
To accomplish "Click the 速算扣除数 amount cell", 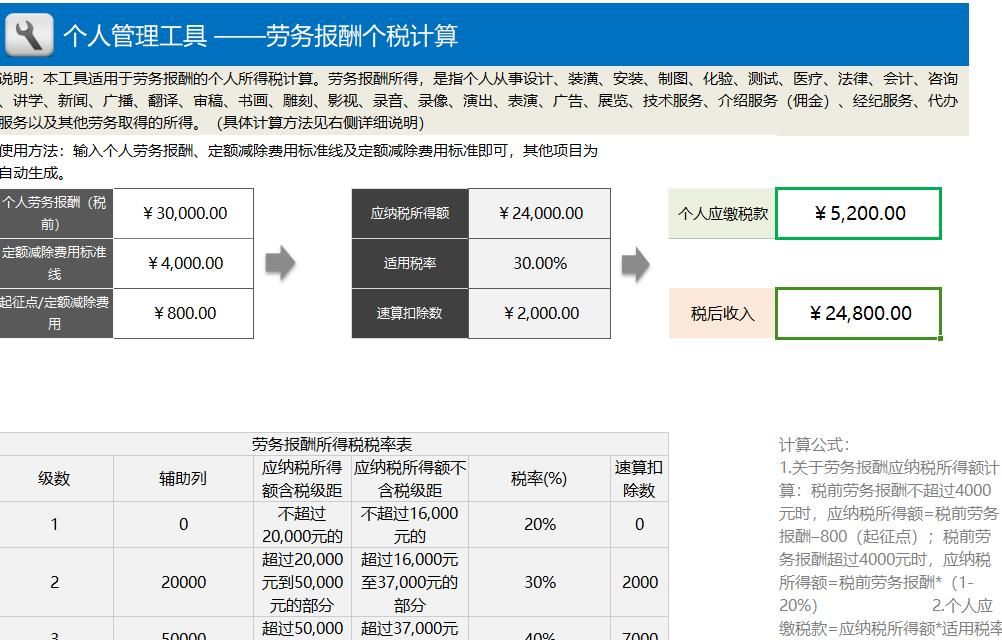I will [540, 313].
